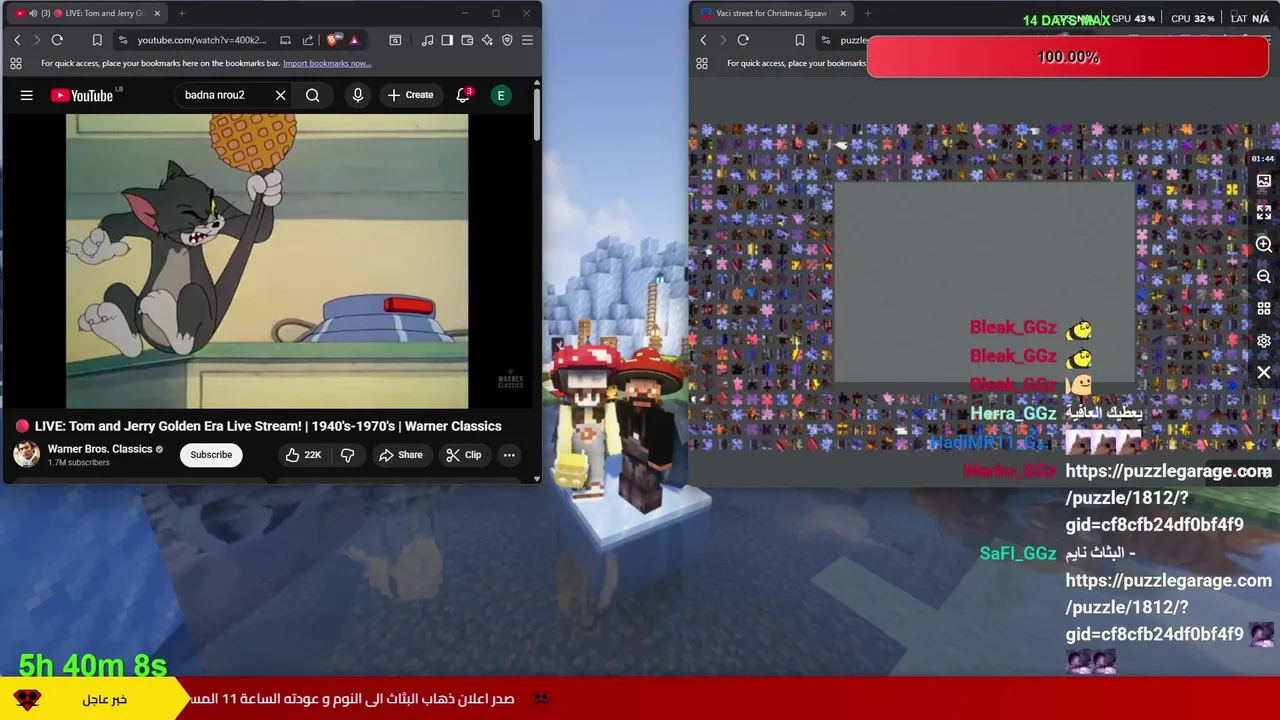This screenshot has width=1280, height=720.
Task: Bookmark the YouTube page
Action: pyautogui.click(x=97, y=40)
